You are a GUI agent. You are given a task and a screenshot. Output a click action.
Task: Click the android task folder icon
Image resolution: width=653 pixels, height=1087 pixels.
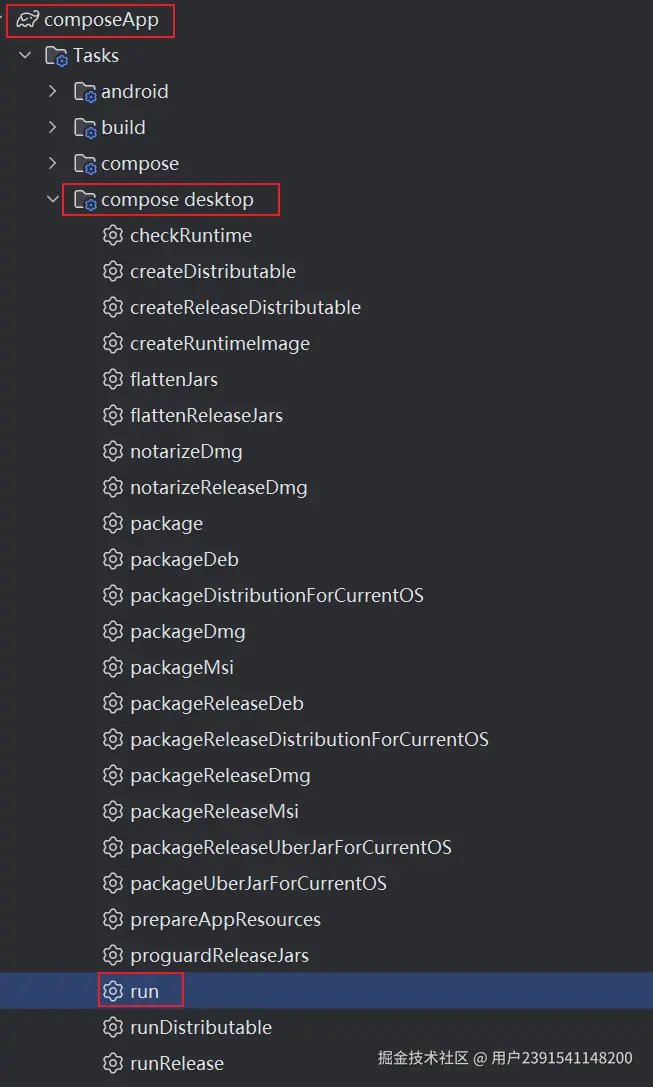click(86, 92)
